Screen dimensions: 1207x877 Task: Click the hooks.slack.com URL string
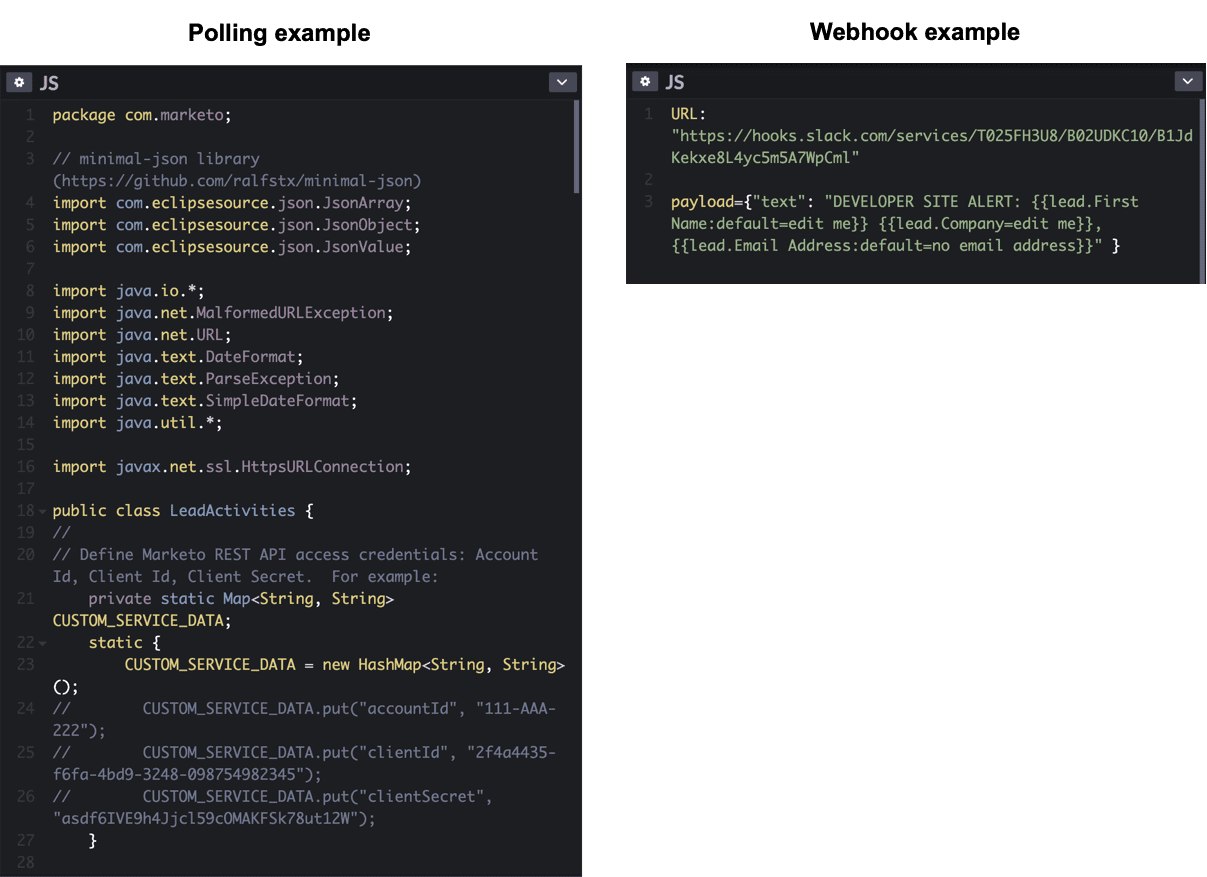(x=932, y=147)
